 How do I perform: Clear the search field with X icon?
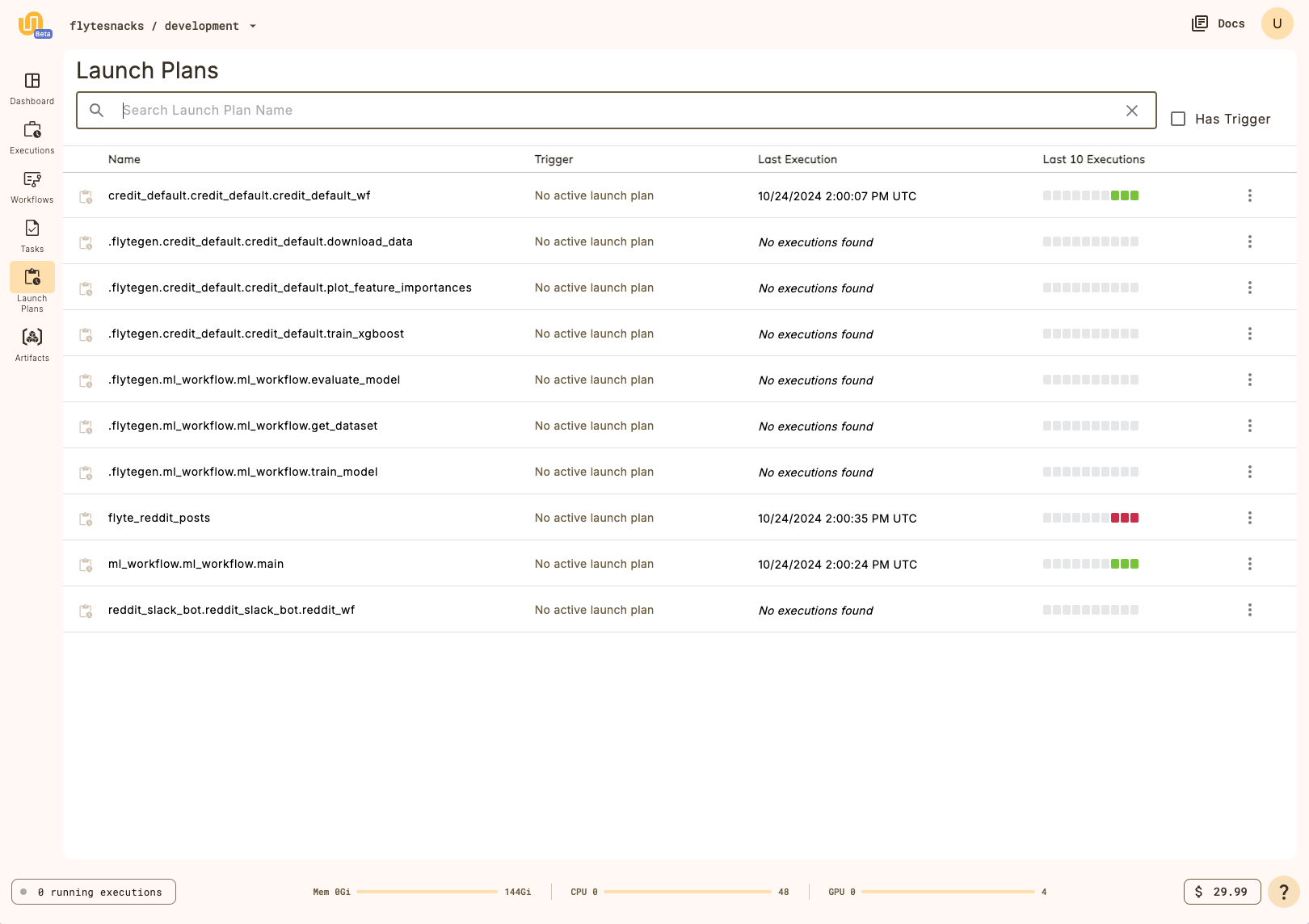pos(1131,111)
